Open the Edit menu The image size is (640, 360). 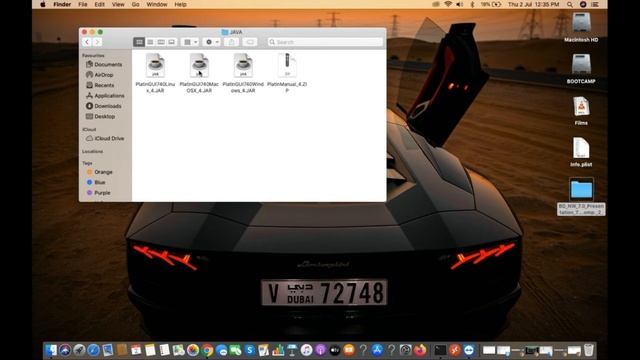tap(99, 4)
